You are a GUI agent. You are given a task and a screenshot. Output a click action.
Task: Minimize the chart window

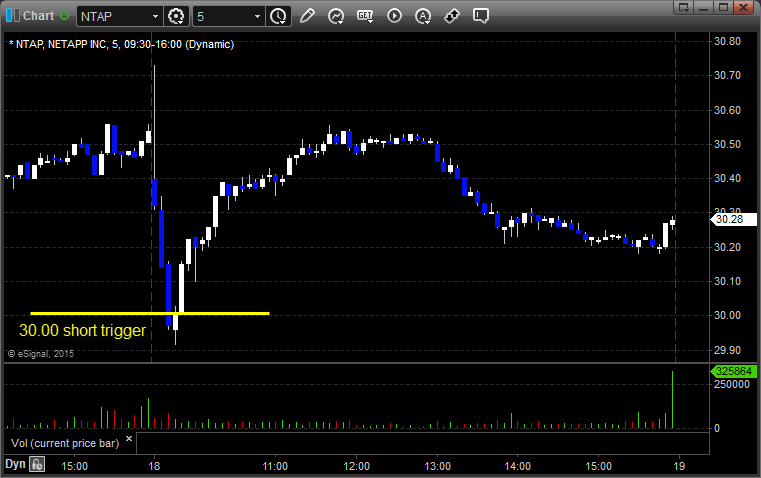[x=704, y=7]
